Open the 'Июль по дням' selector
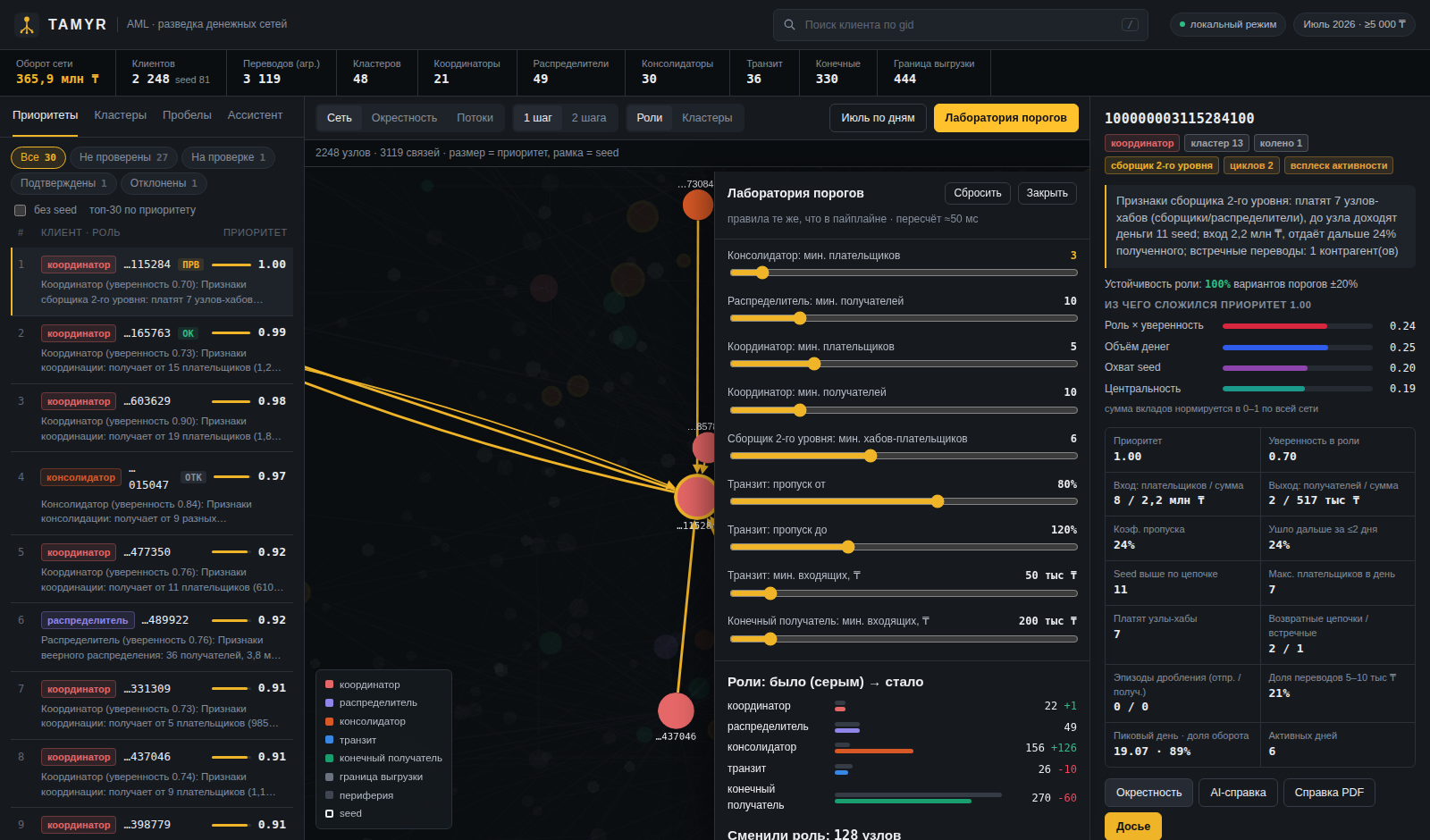This screenshot has height=840, width=1430. pos(878,118)
